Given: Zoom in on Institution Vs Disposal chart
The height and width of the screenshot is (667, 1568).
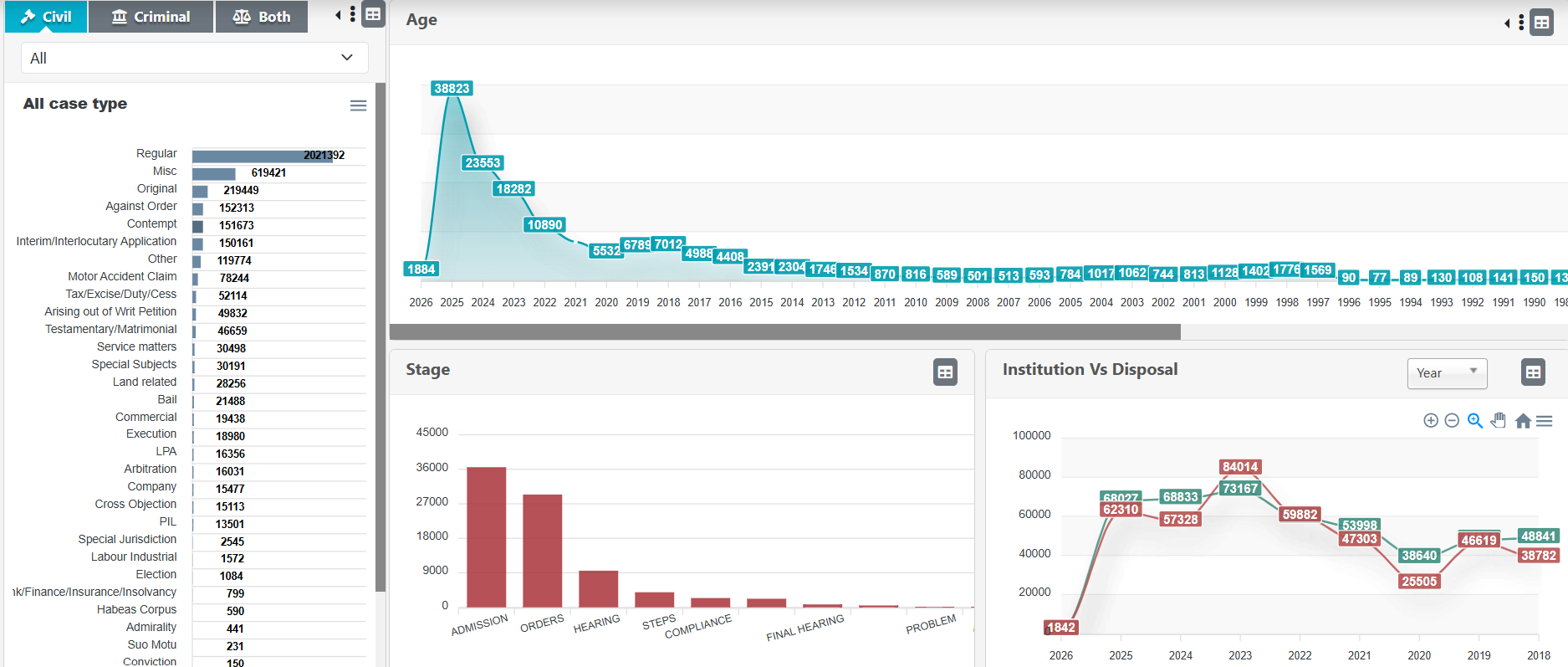Looking at the screenshot, I should [x=1431, y=421].
